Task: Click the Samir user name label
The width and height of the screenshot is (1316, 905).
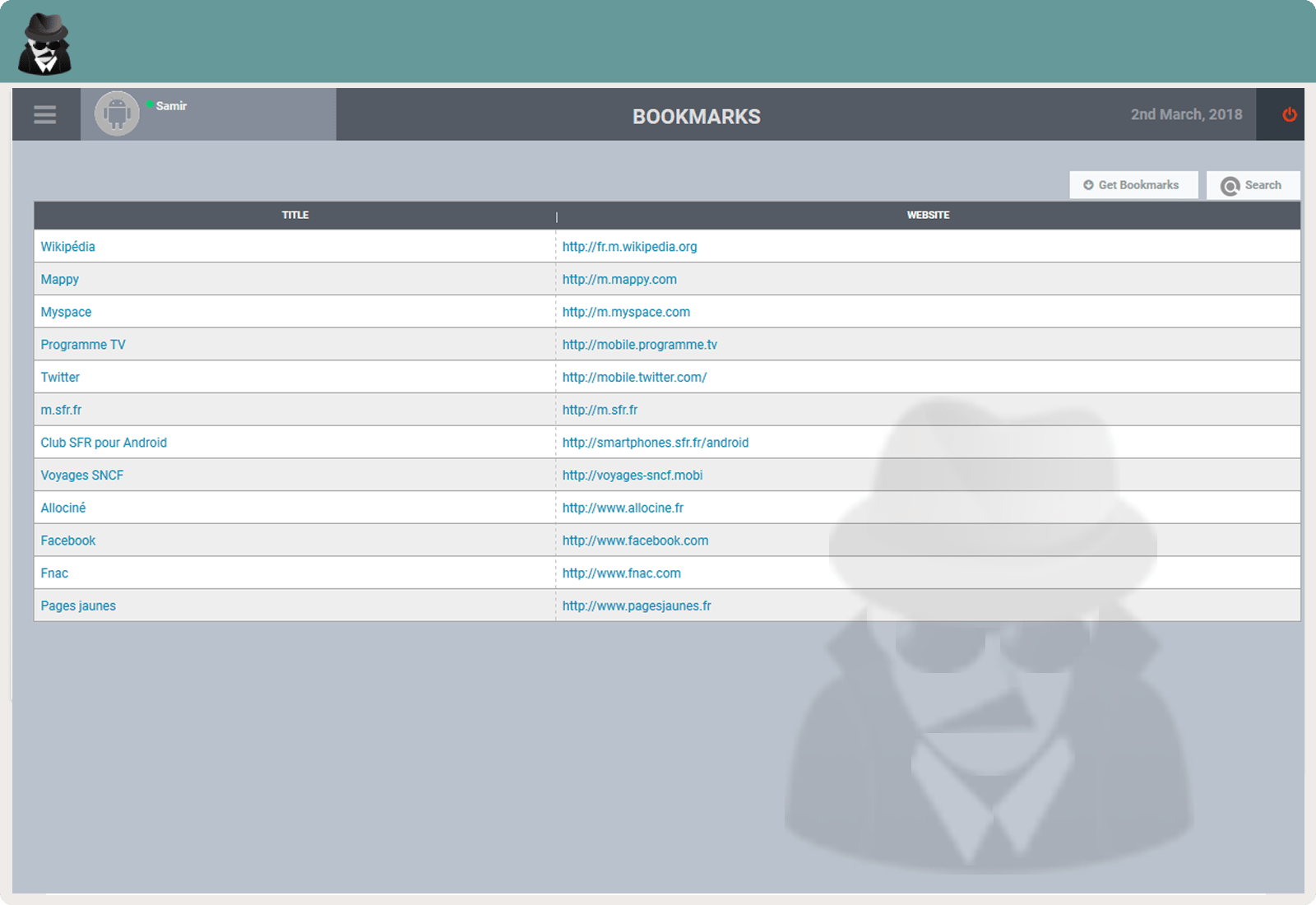Action: point(171,106)
